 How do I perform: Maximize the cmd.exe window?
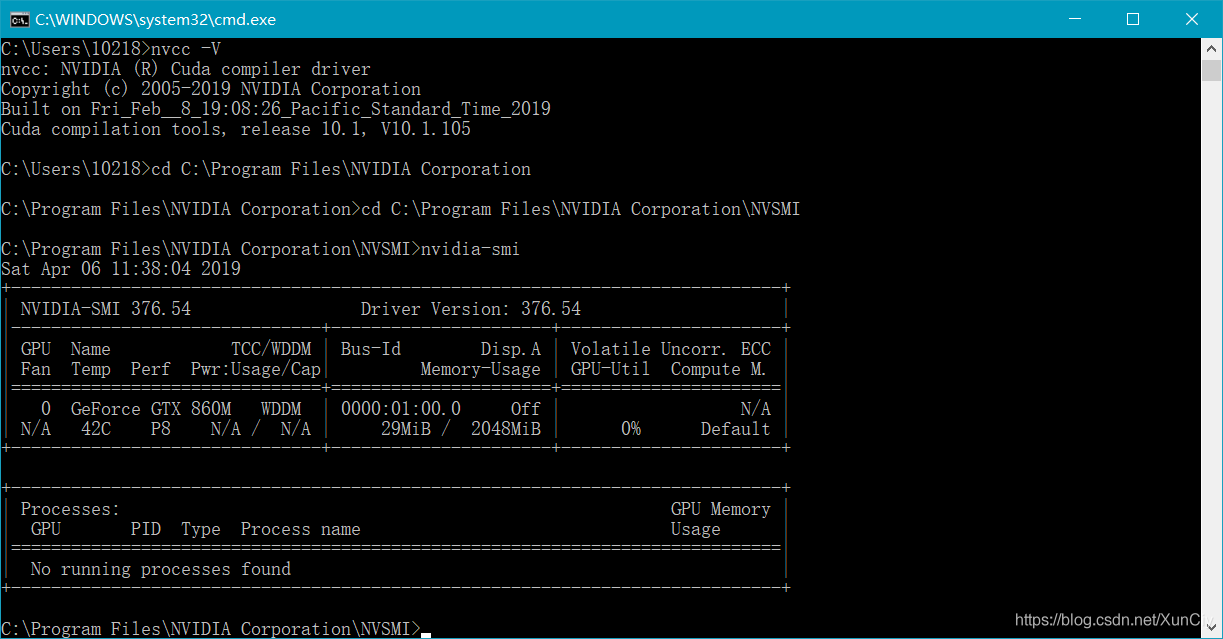1133,19
